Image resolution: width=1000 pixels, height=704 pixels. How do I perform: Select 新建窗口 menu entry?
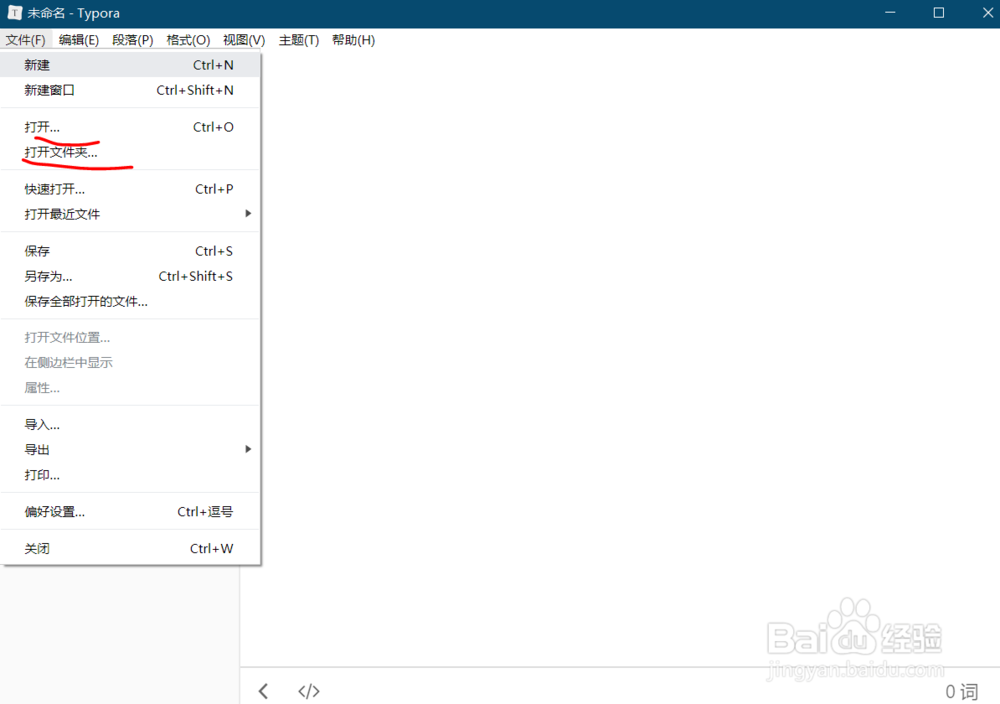point(130,90)
